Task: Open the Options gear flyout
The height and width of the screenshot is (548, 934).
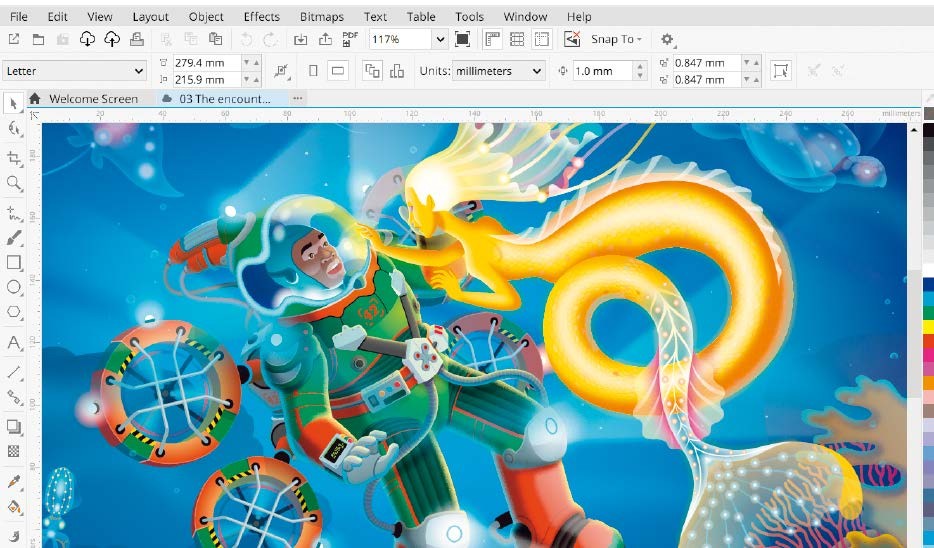Action: (x=668, y=39)
